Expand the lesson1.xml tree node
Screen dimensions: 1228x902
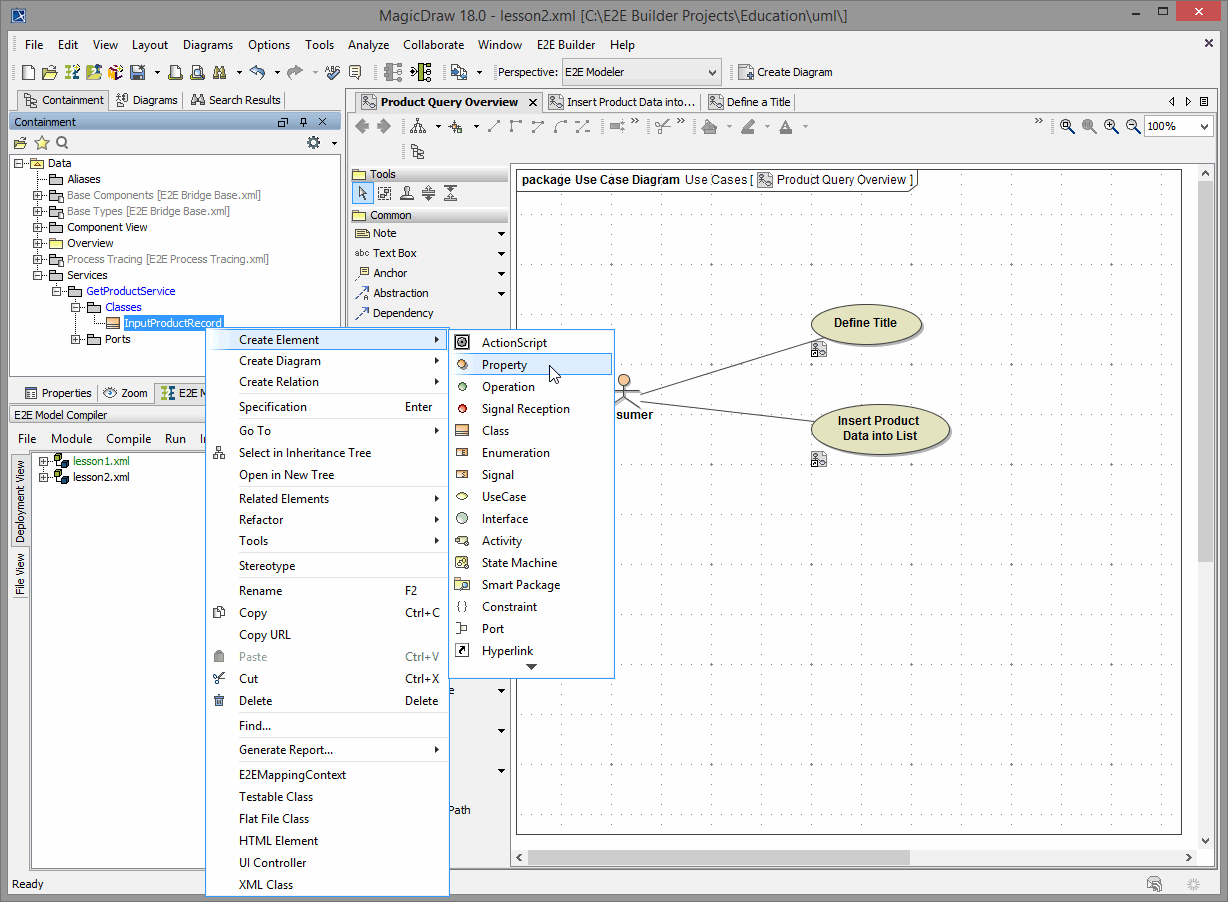44,461
